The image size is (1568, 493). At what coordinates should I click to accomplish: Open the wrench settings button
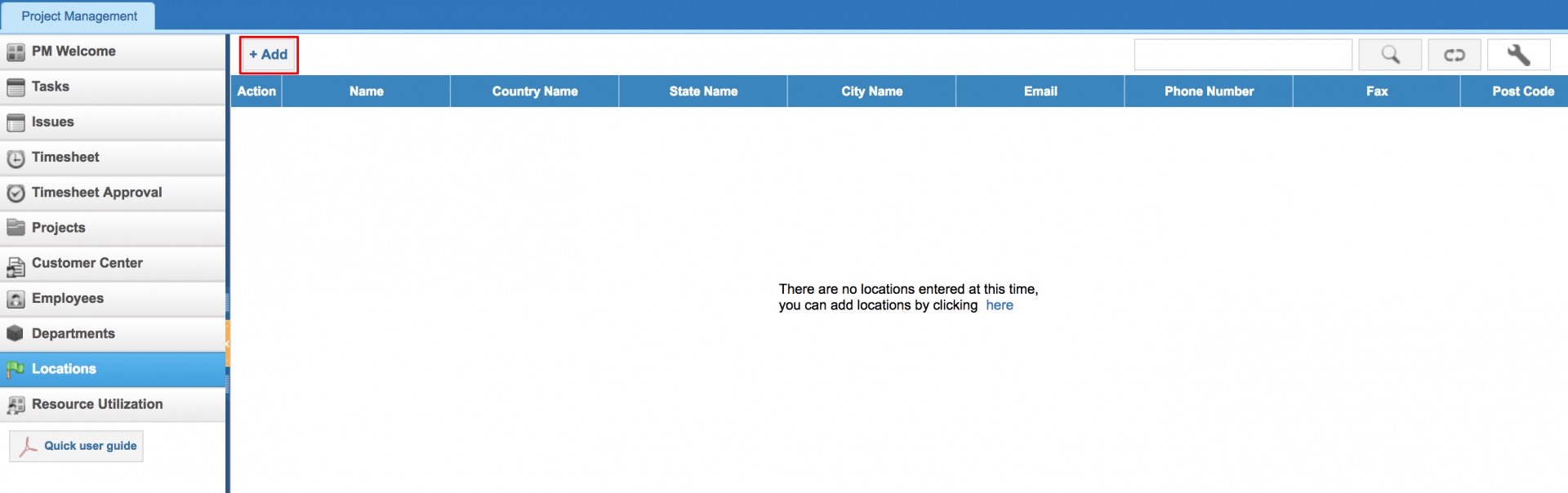point(1518,55)
